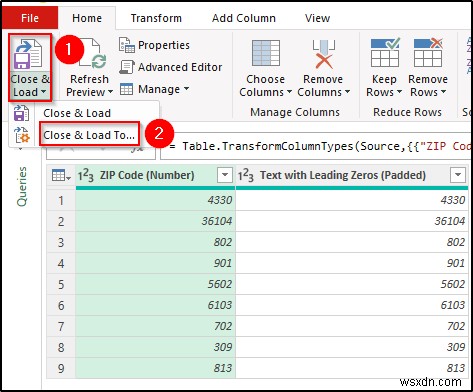
Task: Select Close & Load menu entry
Action: click(77, 113)
